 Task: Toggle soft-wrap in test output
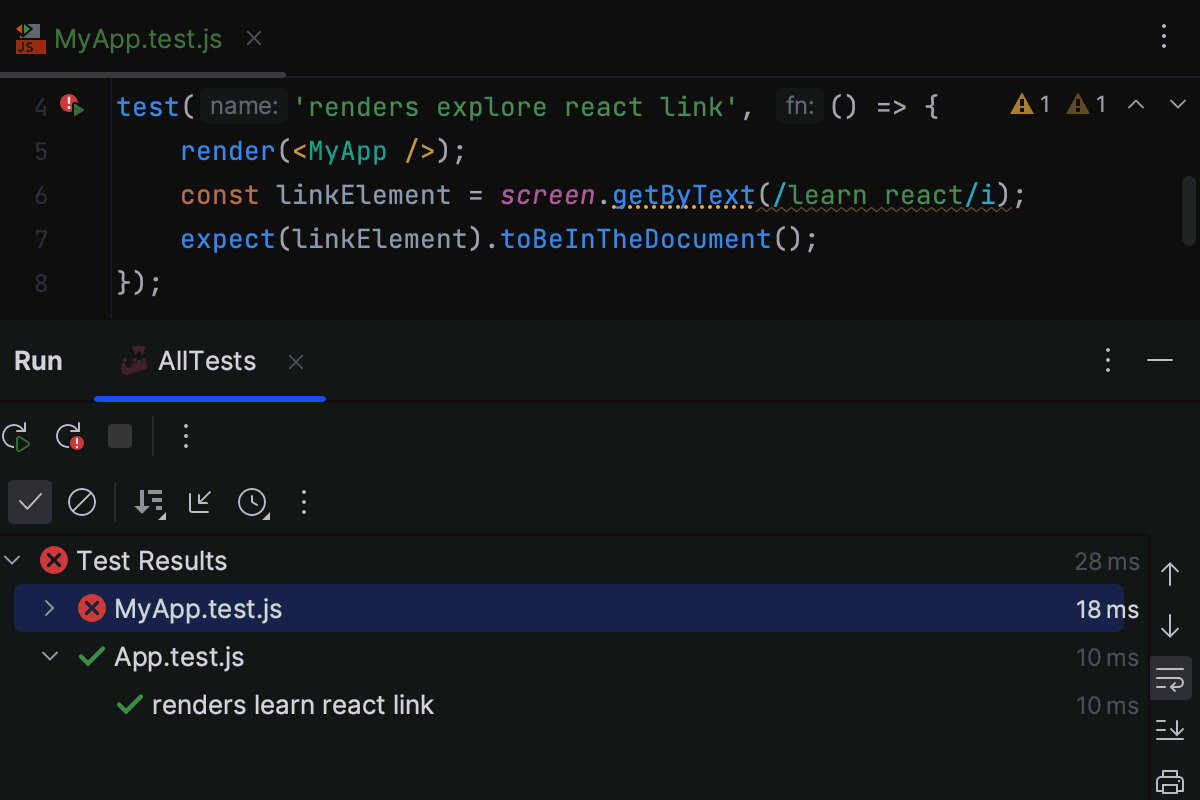pyautogui.click(x=1169, y=681)
